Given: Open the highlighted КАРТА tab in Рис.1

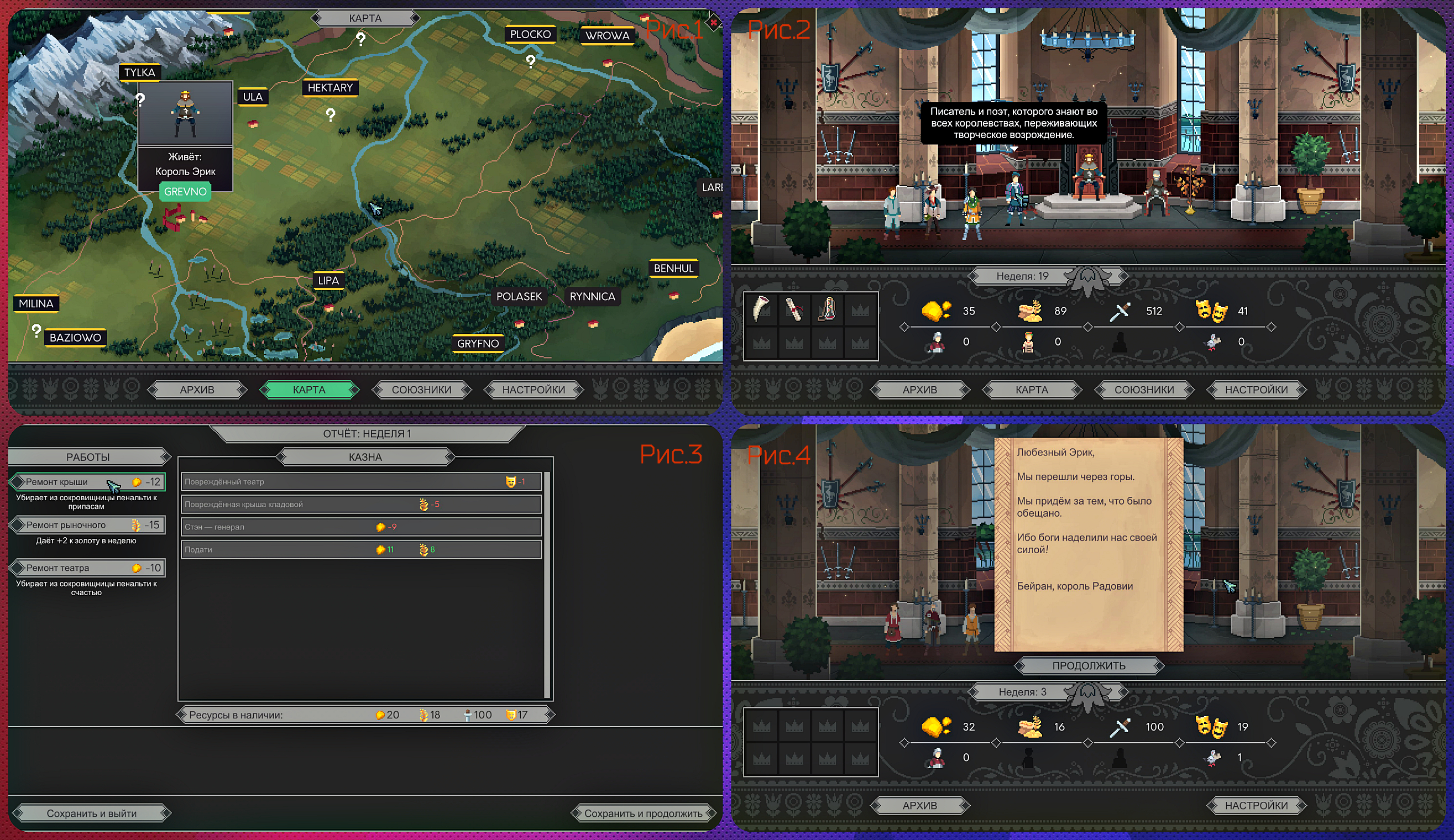Looking at the screenshot, I should (x=309, y=390).
